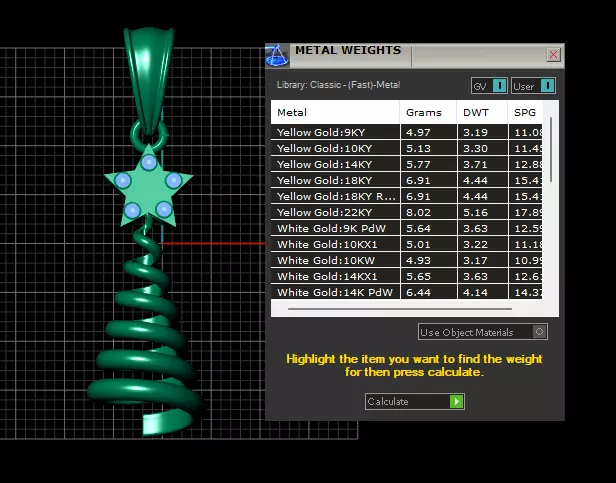Select the Grams column header

point(428,112)
